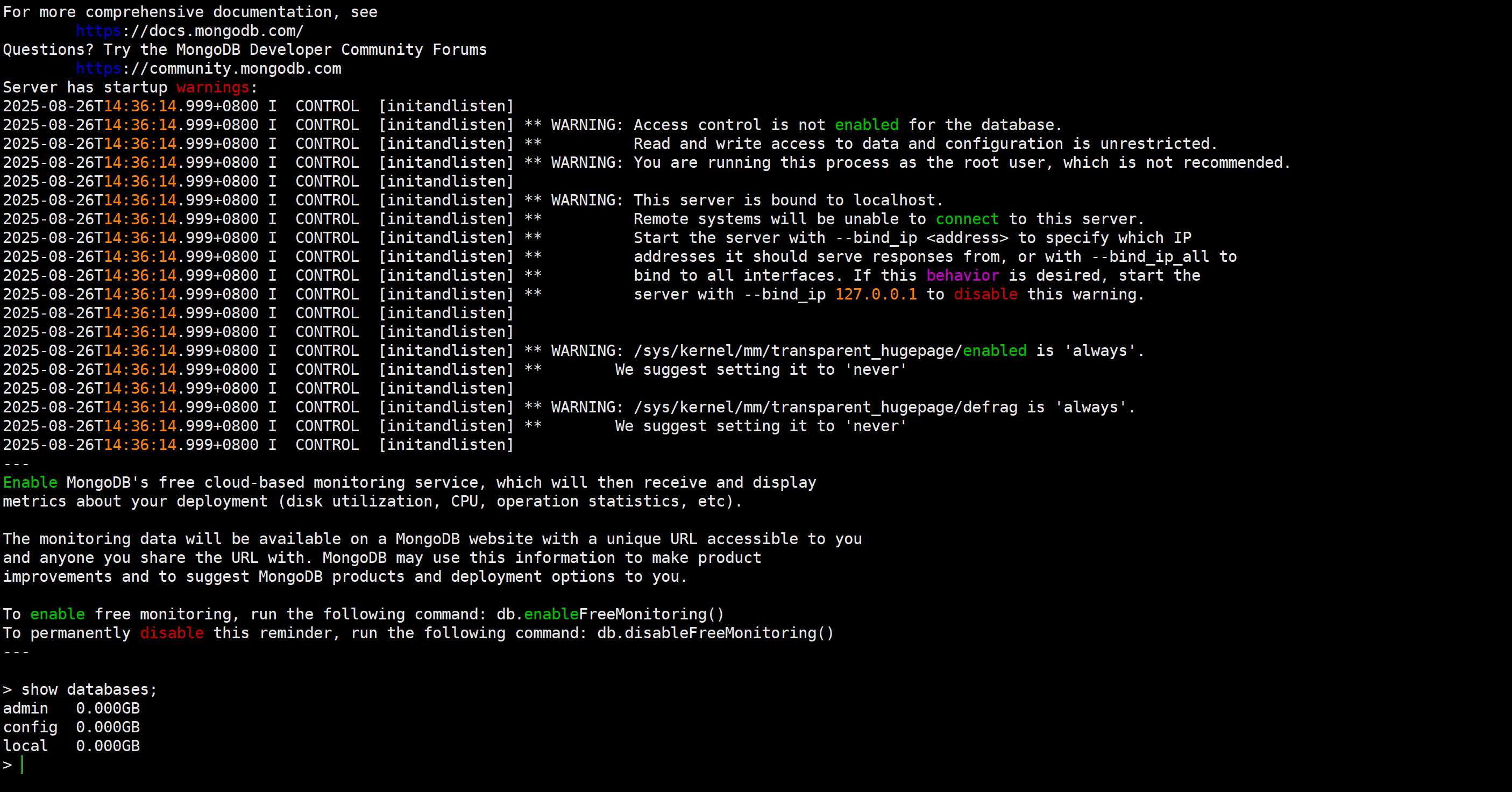This screenshot has width=1512, height=792.
Task: Click the docs.mongodb.com documentation URL
Action: coord(189,31)
